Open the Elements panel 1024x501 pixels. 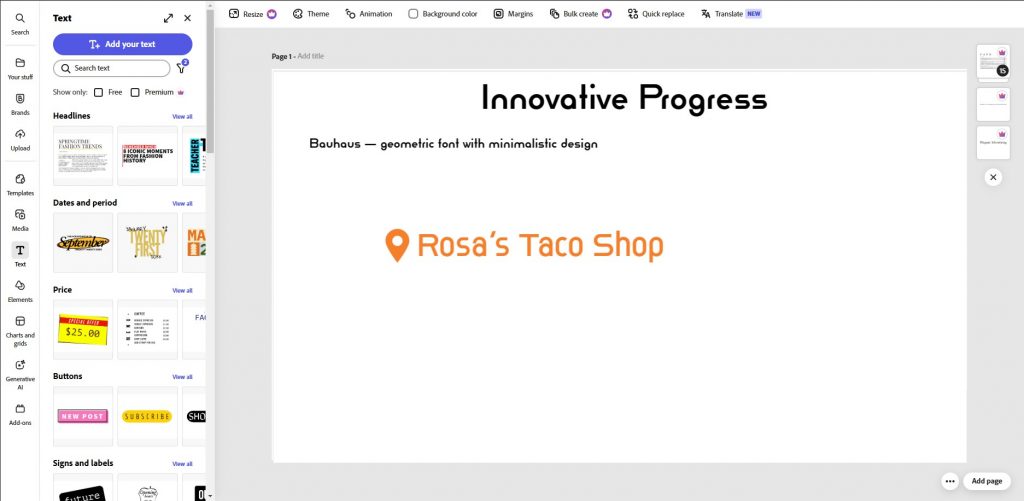pyautogui.click(x=20, y=291)
